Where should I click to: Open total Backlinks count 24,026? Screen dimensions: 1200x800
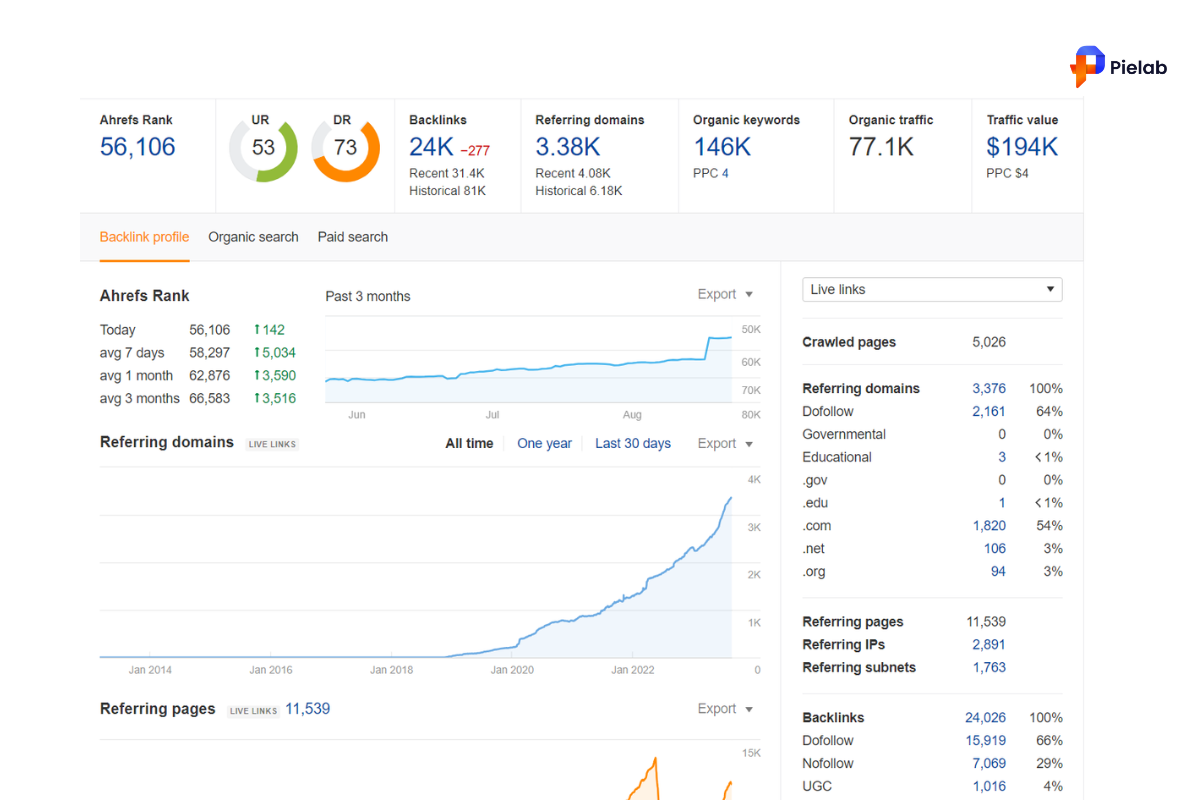click(x=985, y=718)
